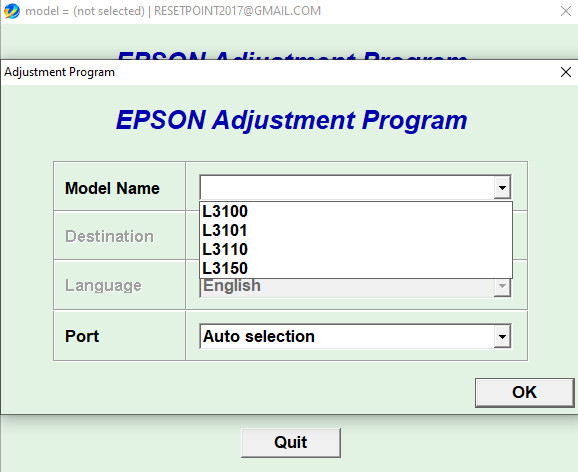578x472 pixels.
Task: Confirm with the OK button
Action: pos(525,392)
